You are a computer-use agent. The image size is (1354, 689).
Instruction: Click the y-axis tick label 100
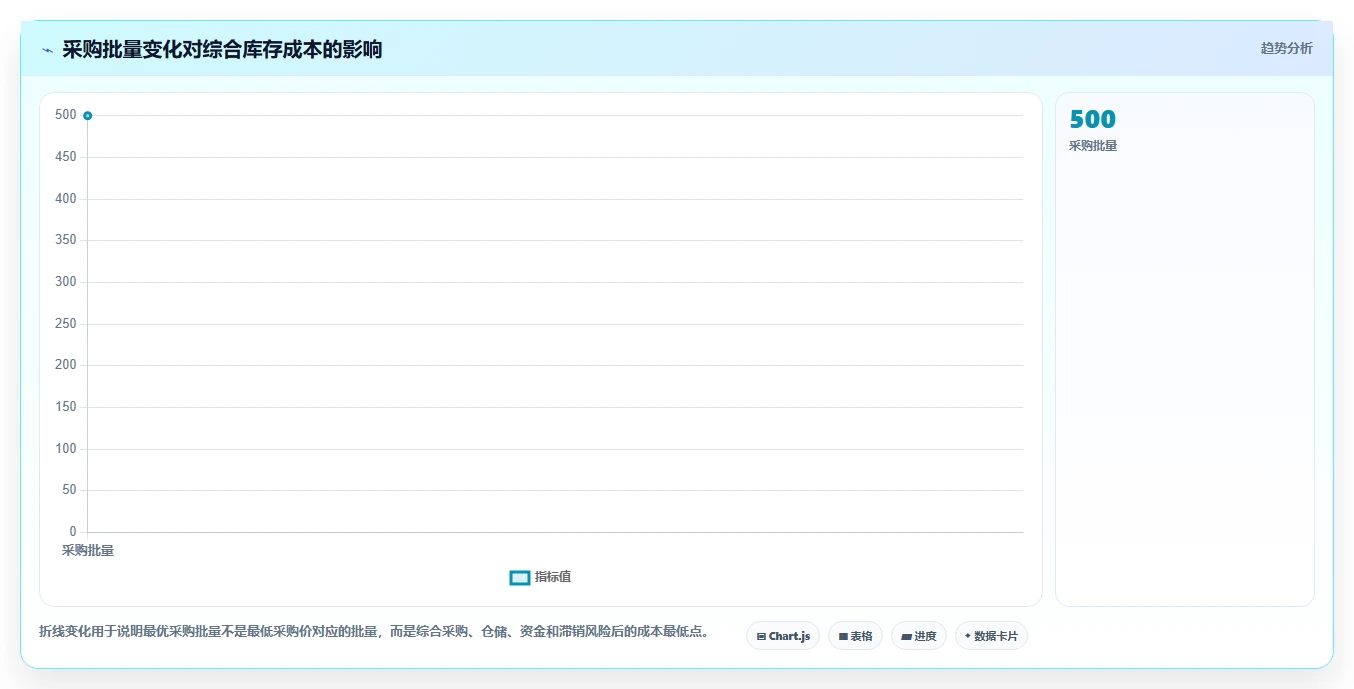66,449
